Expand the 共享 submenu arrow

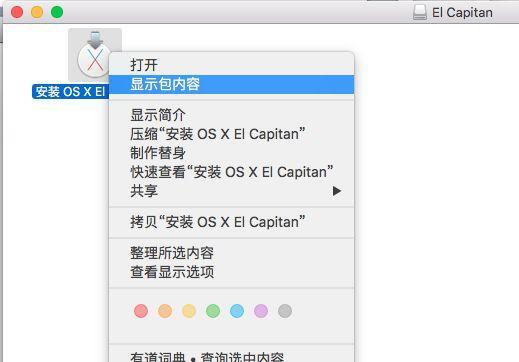click(337, 191)
